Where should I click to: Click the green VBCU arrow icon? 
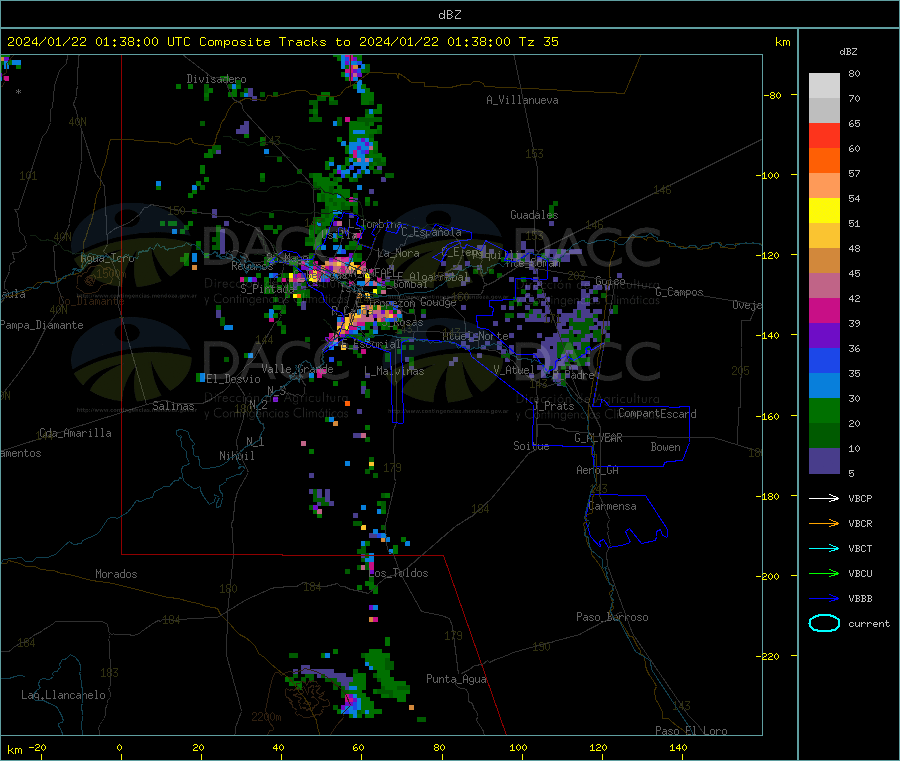[824, 573]
